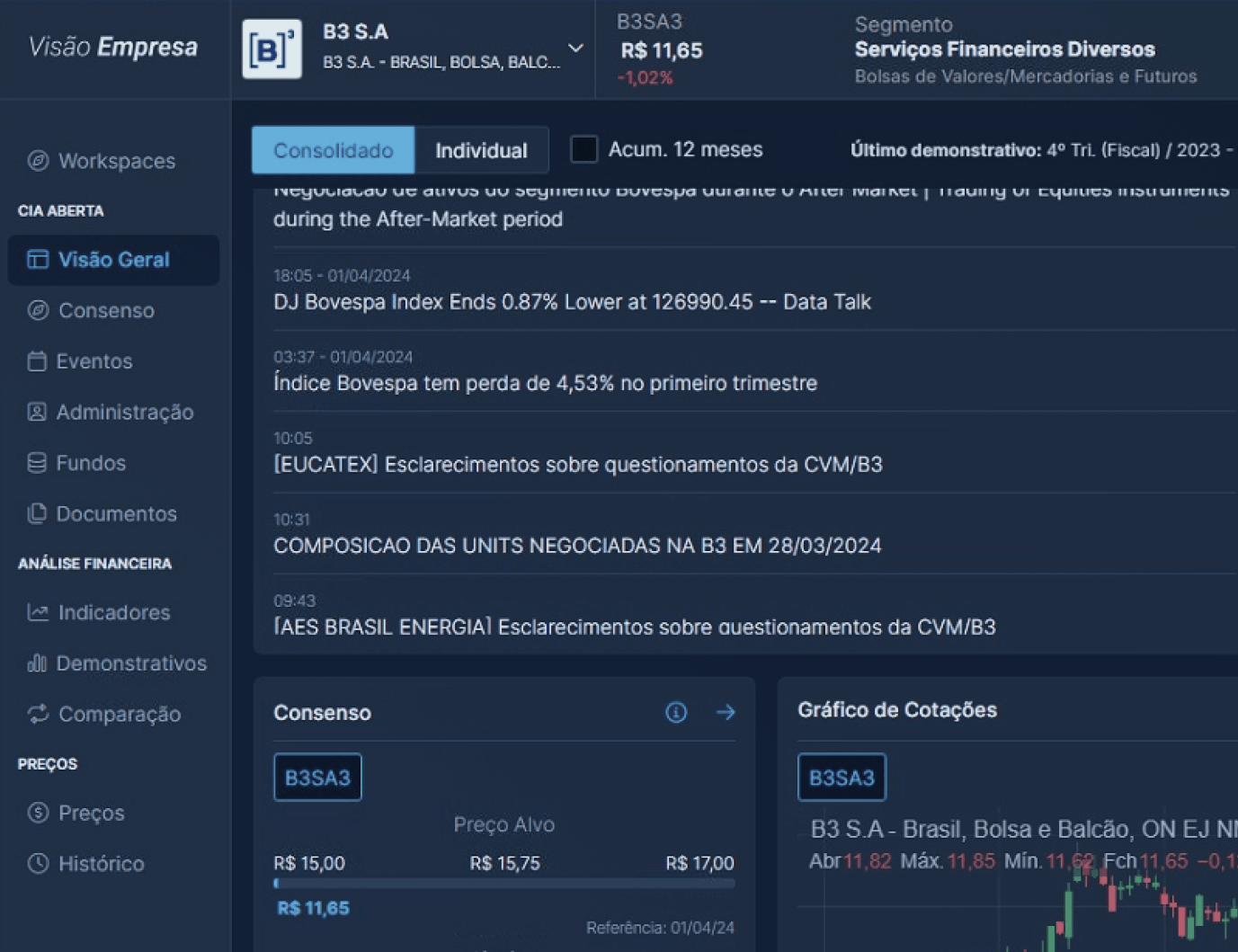Viewport: 1238px width, 952px height.
Task: Click the Consenso arrow to view details
Action: point(726,713)
